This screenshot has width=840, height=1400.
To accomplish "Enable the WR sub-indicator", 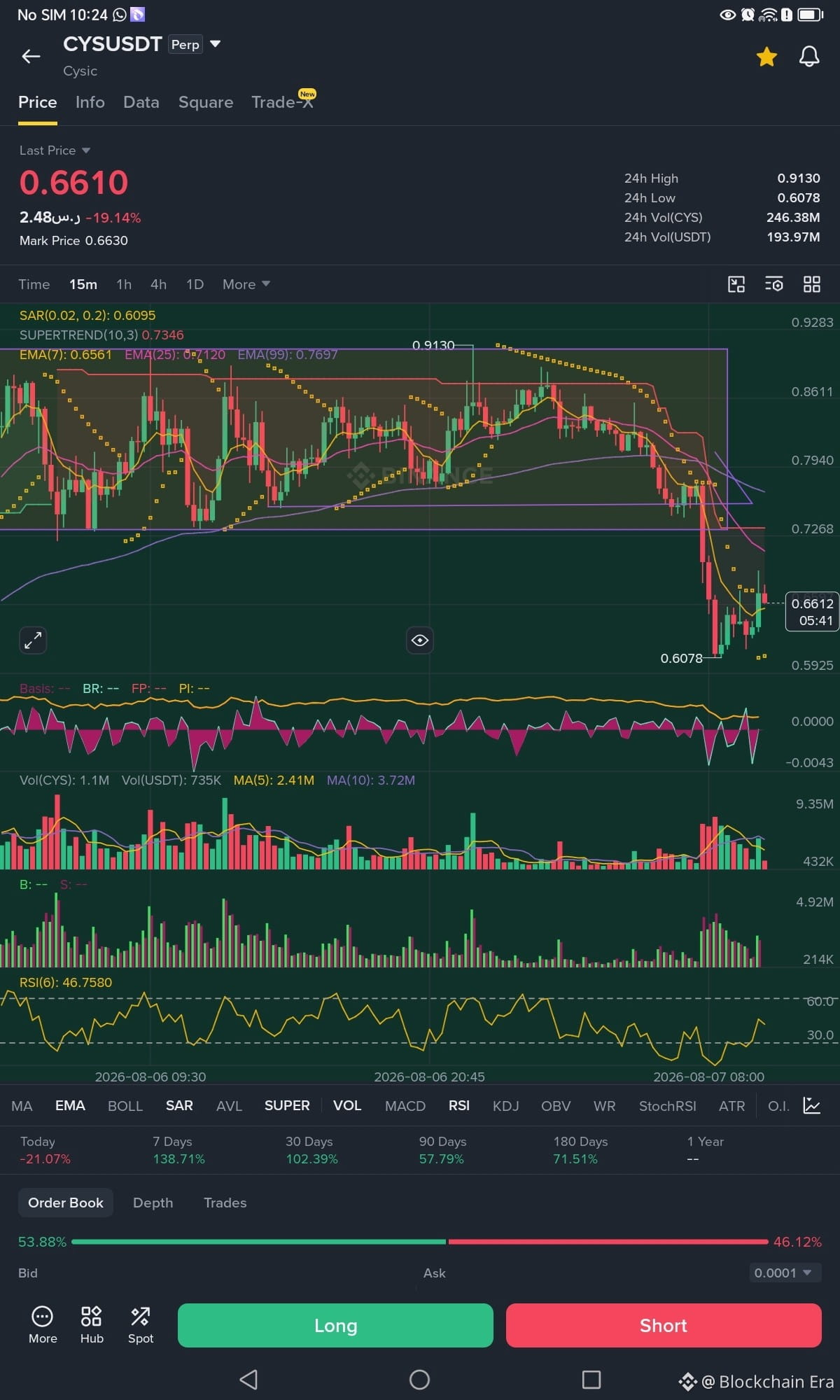I will click(605, 1106).
